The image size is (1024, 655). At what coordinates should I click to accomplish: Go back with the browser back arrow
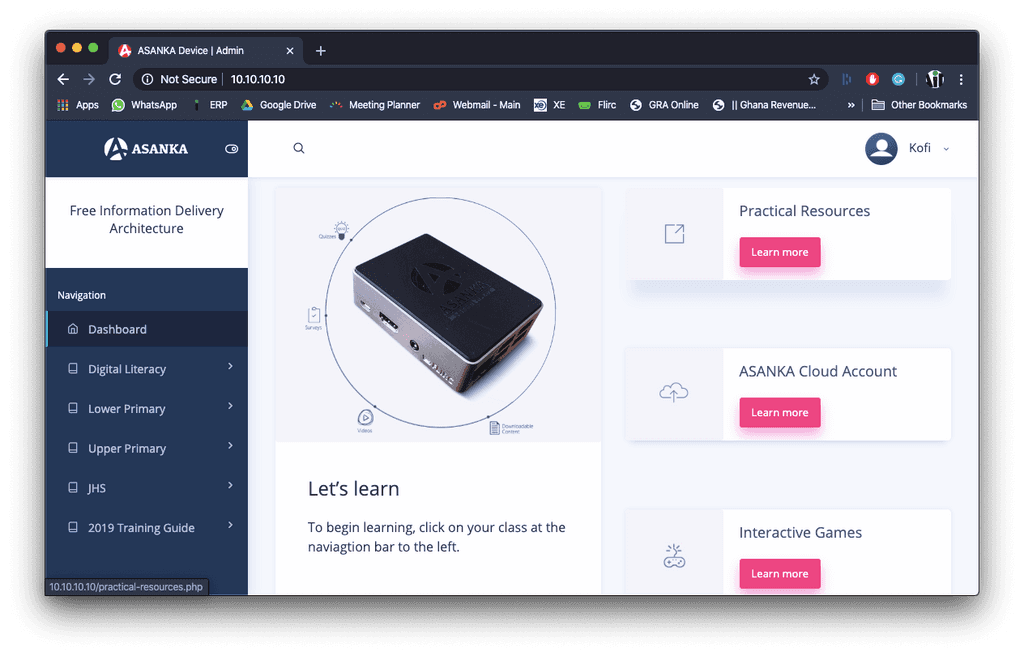click(x=63, y=79)
